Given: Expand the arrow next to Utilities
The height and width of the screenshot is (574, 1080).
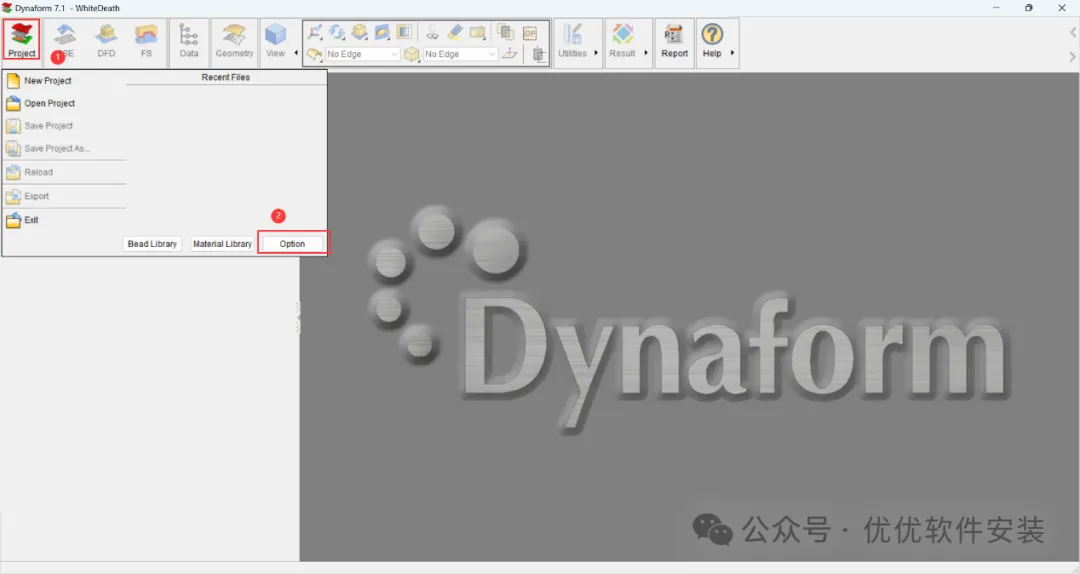Looking at the screenshot, I should [596, 53].
